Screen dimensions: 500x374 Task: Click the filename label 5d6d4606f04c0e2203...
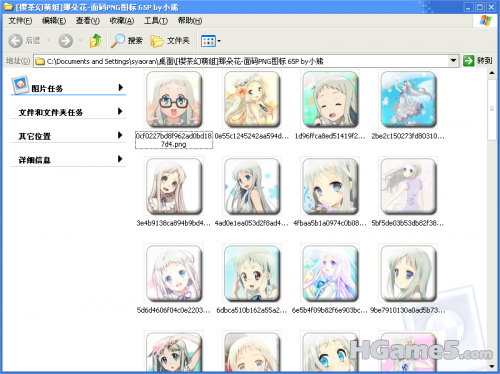click(174, 310)
